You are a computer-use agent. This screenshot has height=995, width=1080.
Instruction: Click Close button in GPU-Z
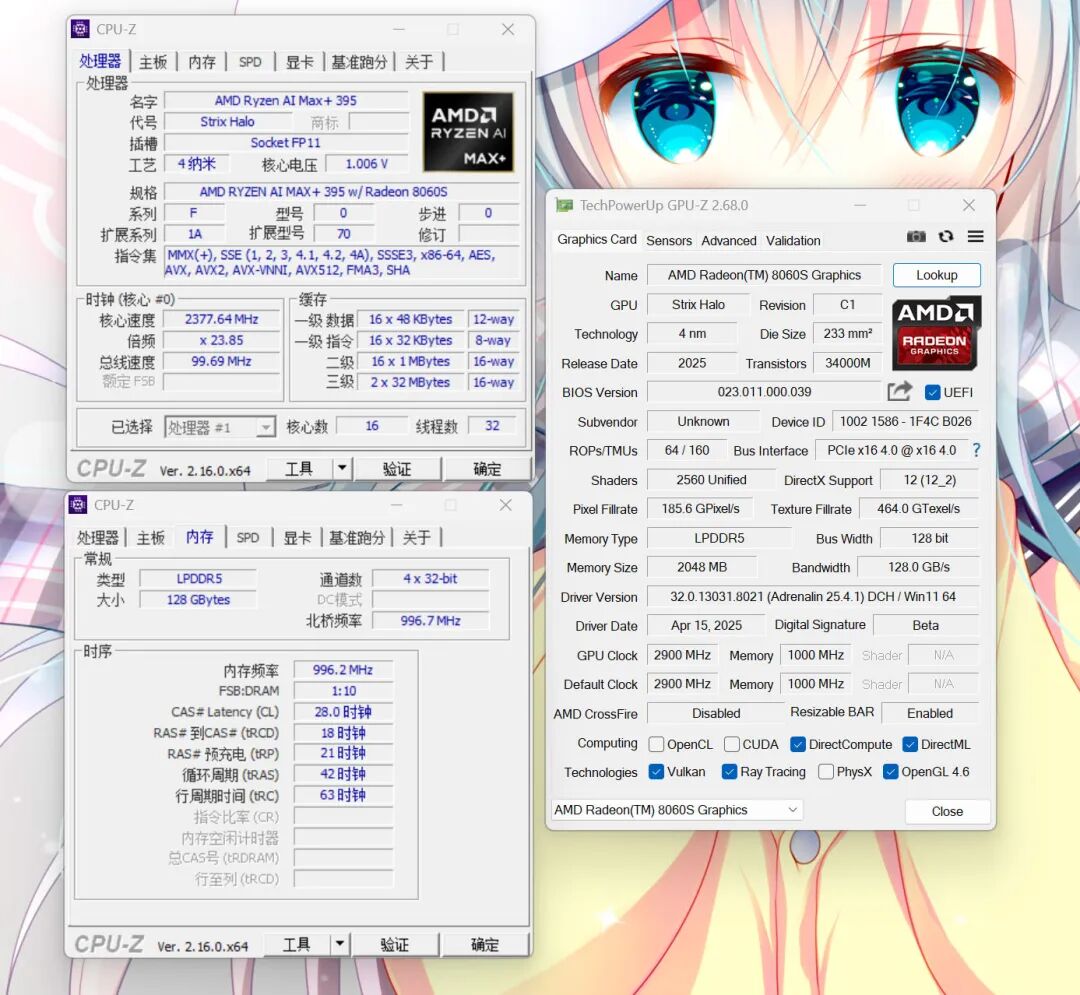pos(947,811)
